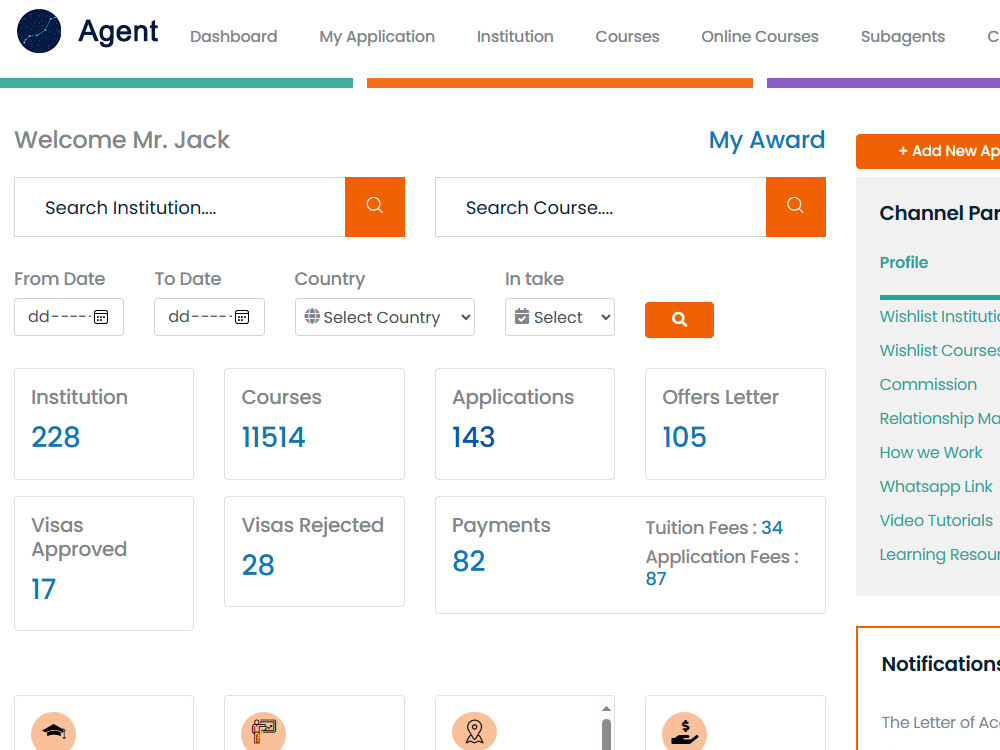Click the graduation cap icon in the bottom card
The width and height of the screenshot is (1000, 750).
coord(53,732)
